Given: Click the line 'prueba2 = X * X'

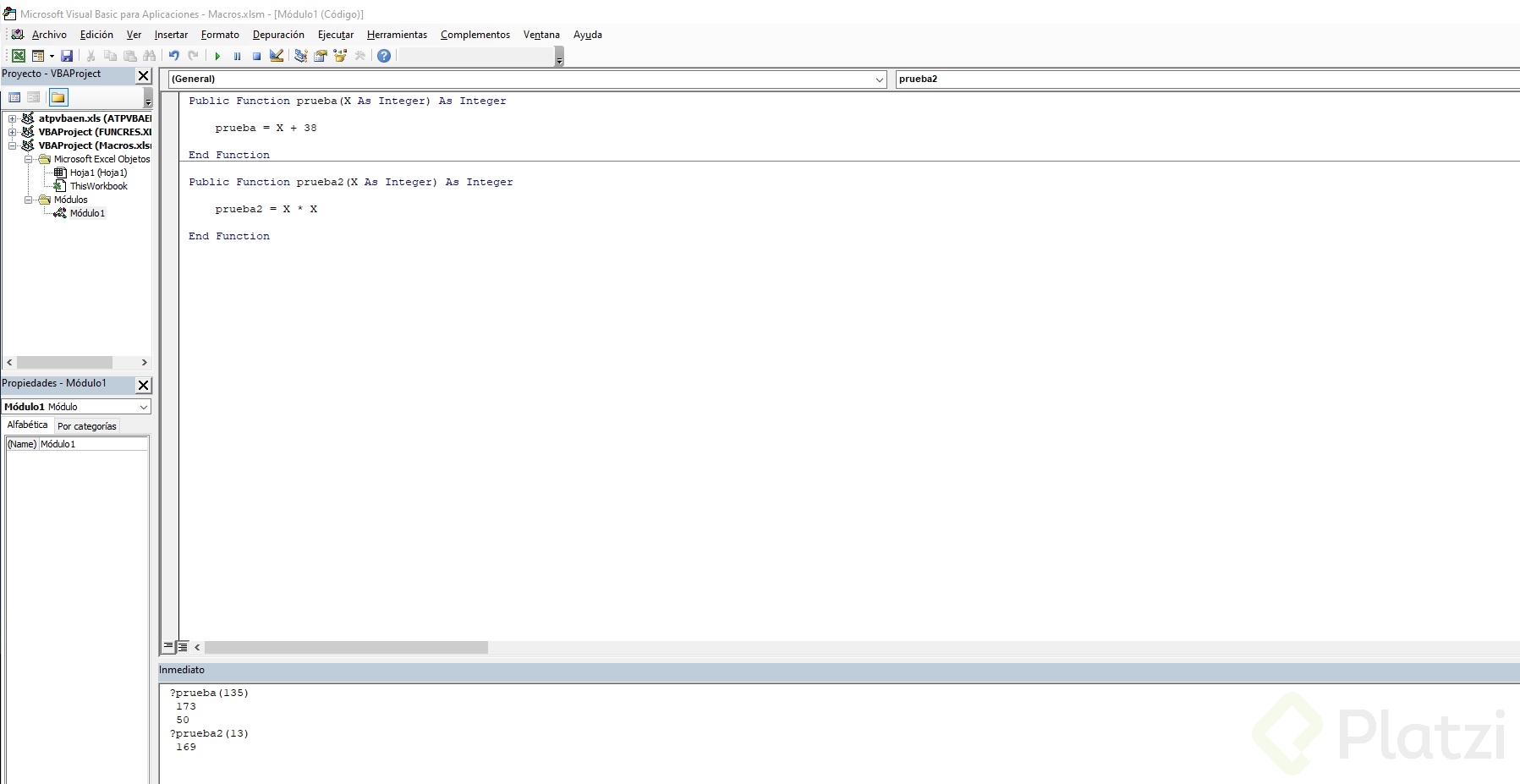Looking at the screenshot, I should 266,209.
